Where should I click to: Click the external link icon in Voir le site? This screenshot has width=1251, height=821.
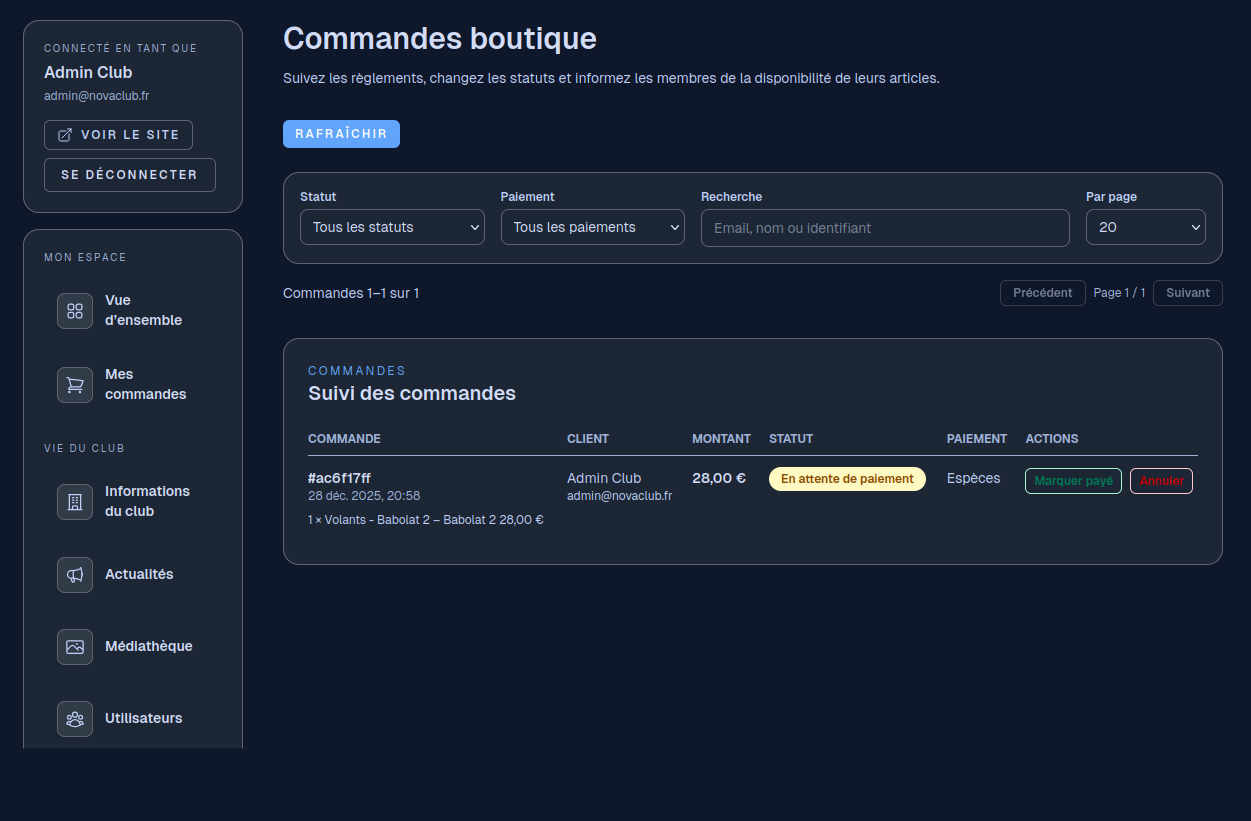point(65,135)
